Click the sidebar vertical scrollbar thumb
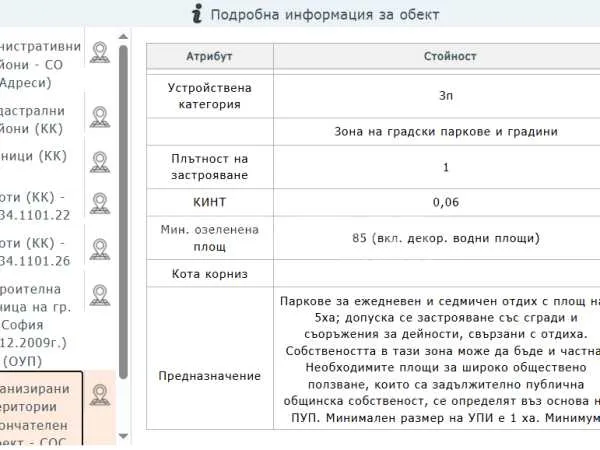The width and height of the screenshot is (600, 450). pos(123,212)
